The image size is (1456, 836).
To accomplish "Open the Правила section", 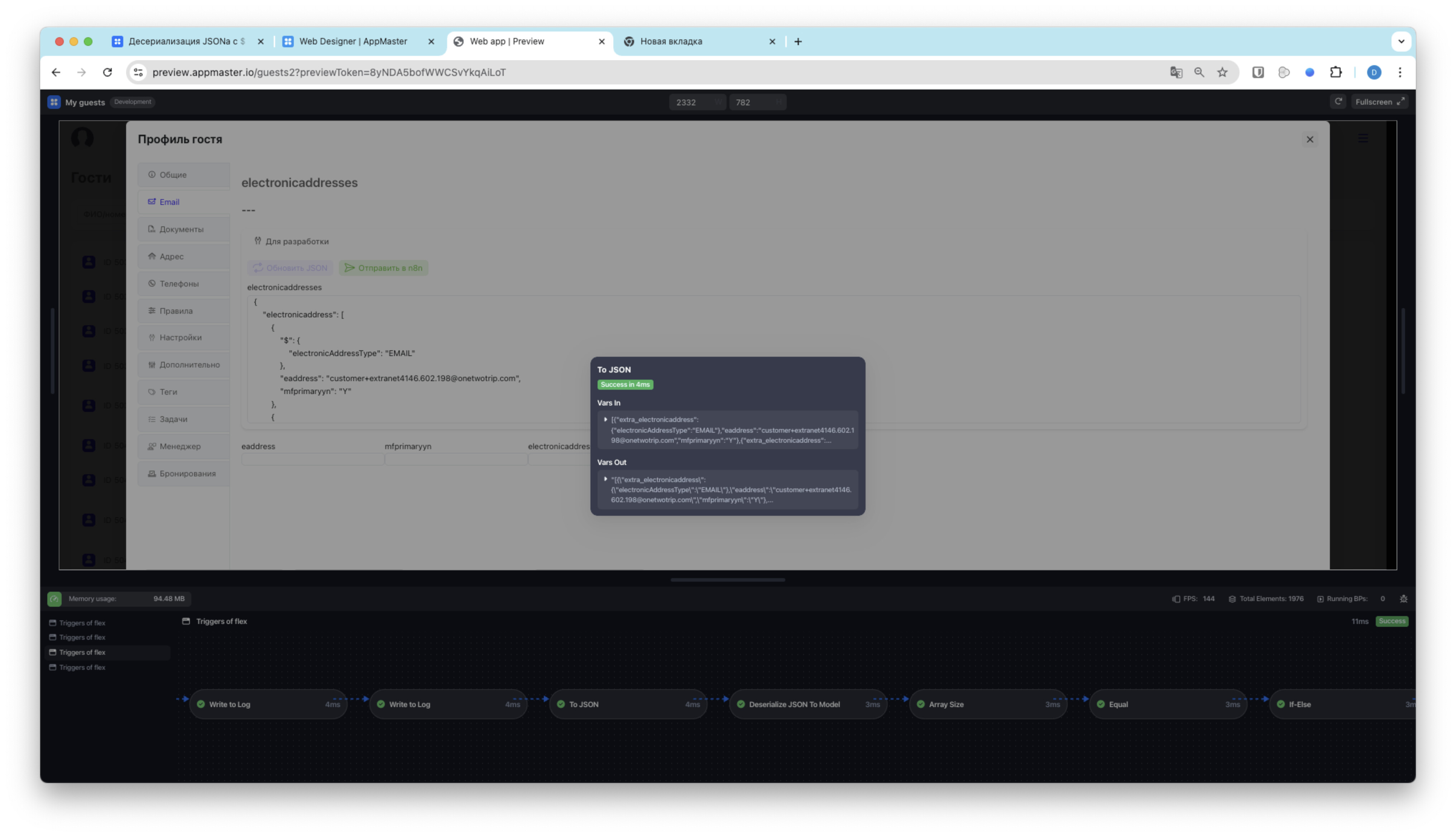I will (184, 311).
